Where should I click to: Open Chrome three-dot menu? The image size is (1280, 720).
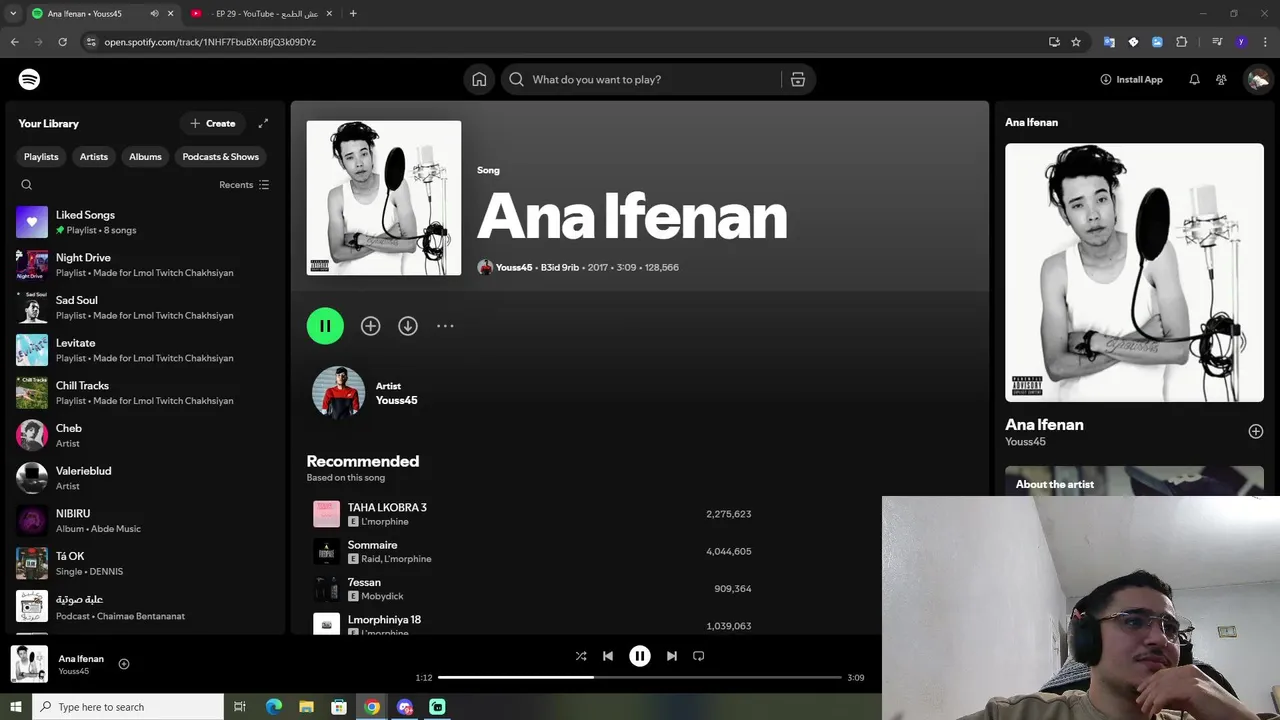[x=1265, y=42]
